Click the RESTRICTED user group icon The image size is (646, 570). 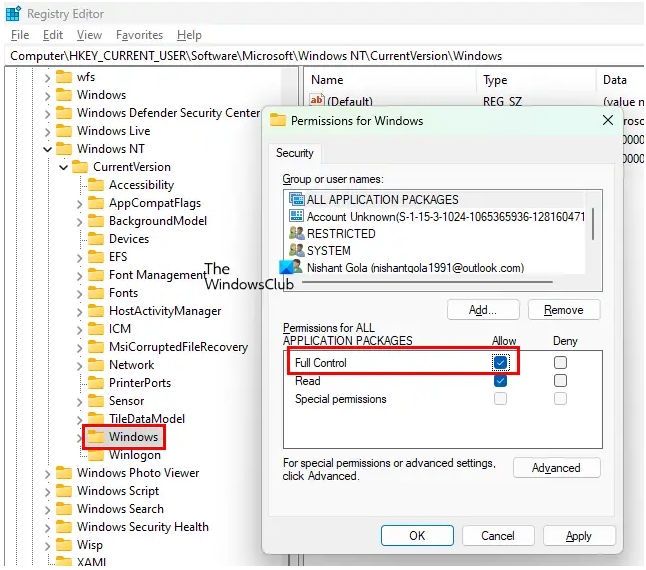[x=297, y=234]
